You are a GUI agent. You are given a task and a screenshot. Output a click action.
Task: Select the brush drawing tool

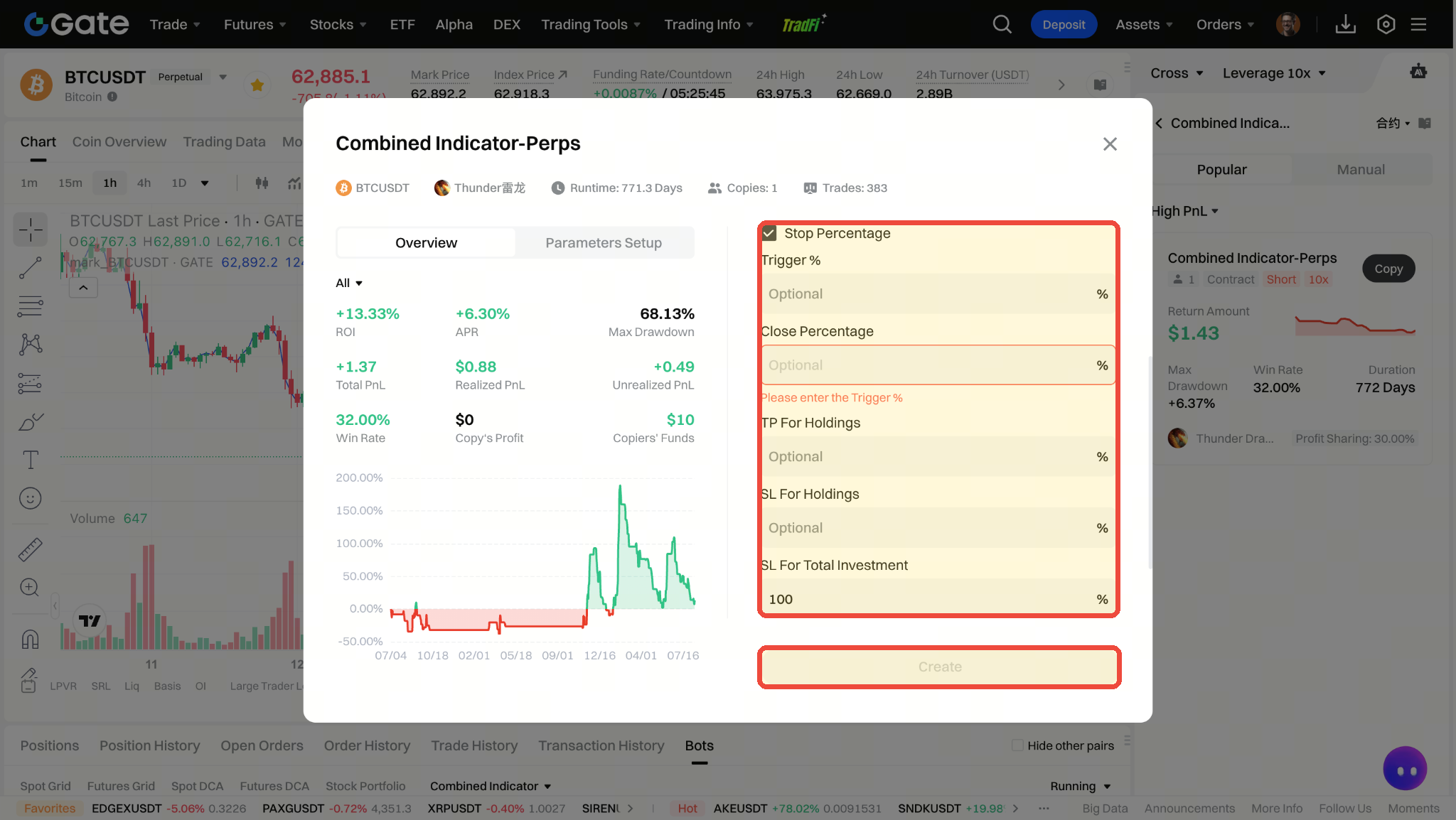[x=31, y=421]
